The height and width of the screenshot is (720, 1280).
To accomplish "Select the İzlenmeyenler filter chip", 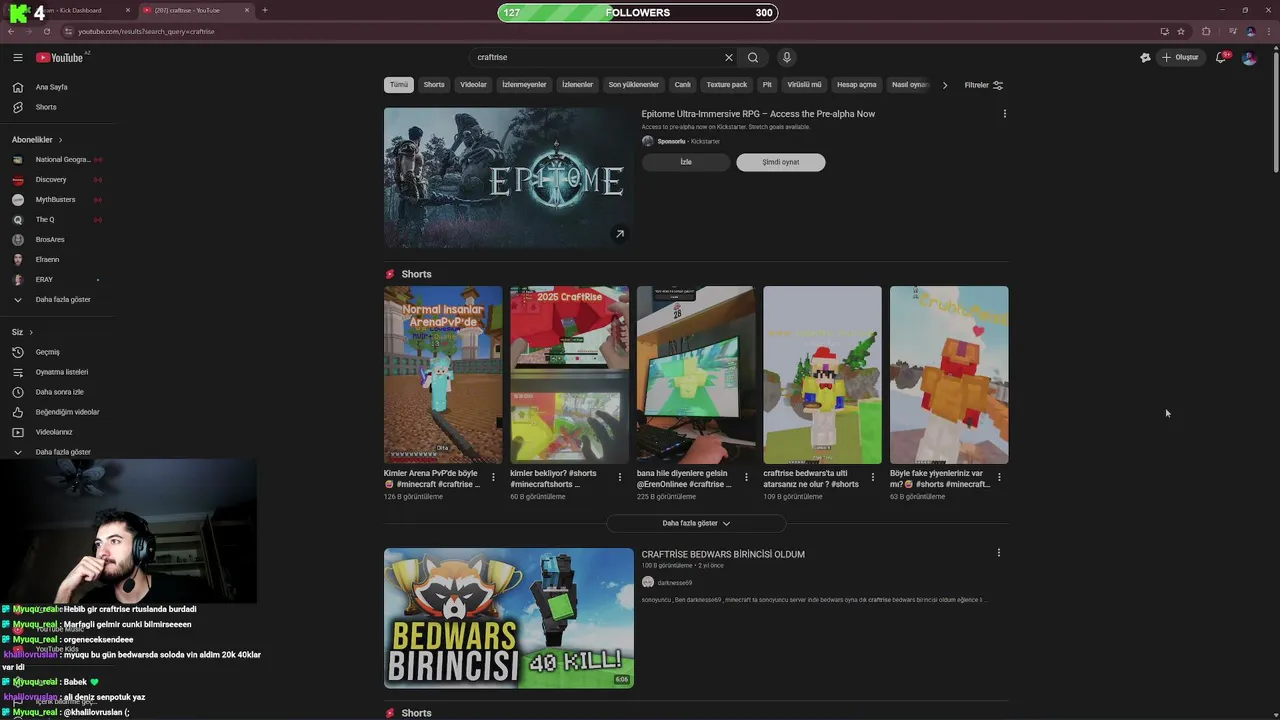I will (x=524, y=85).
